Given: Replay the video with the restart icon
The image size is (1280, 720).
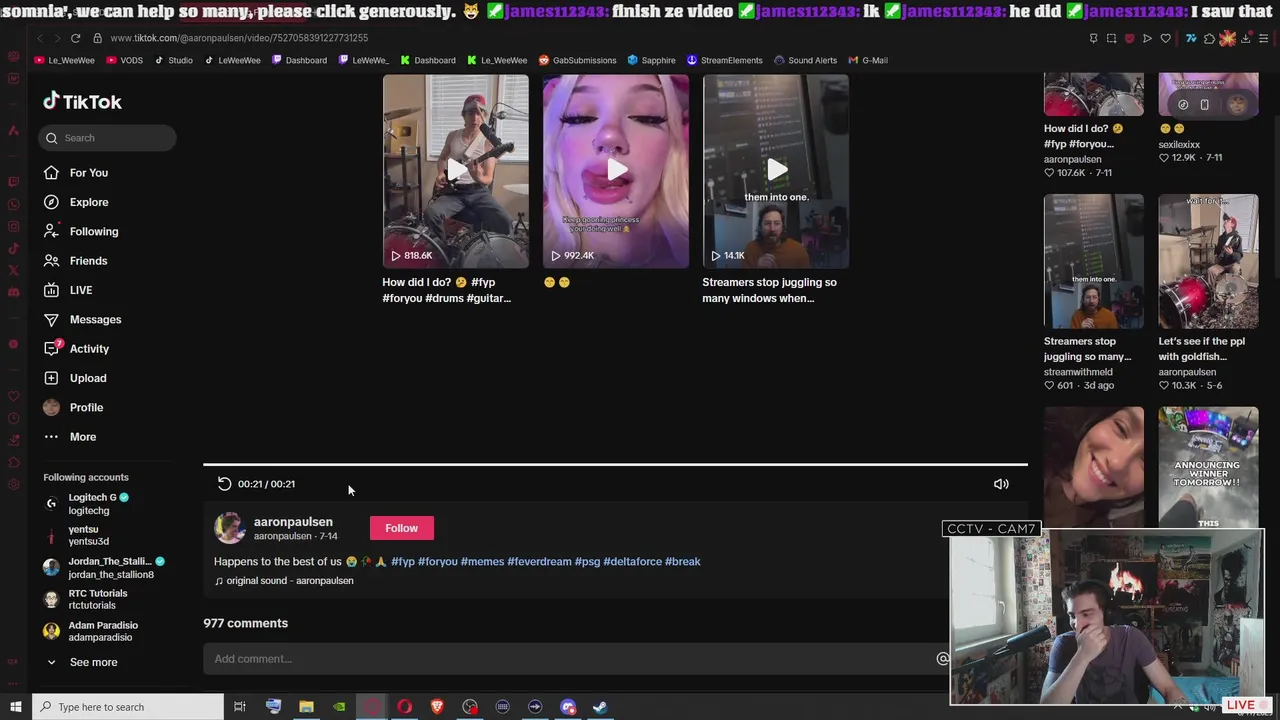Looking at the screenshot, I should [x=224, y=484].
